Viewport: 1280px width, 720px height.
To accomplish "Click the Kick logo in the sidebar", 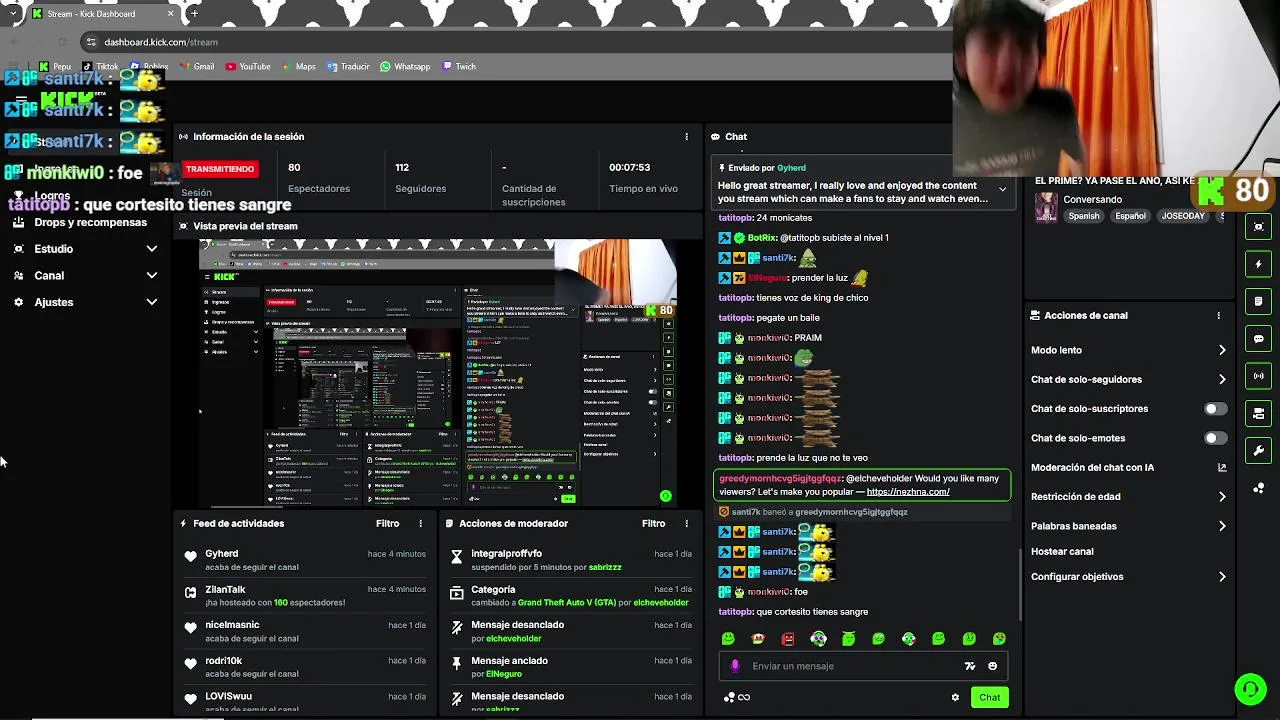I will (68, 102).
